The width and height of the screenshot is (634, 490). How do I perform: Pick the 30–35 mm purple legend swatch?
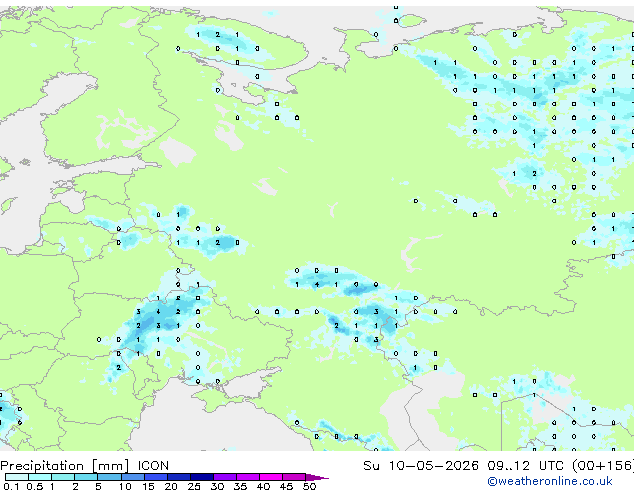(x=224, y=477)
